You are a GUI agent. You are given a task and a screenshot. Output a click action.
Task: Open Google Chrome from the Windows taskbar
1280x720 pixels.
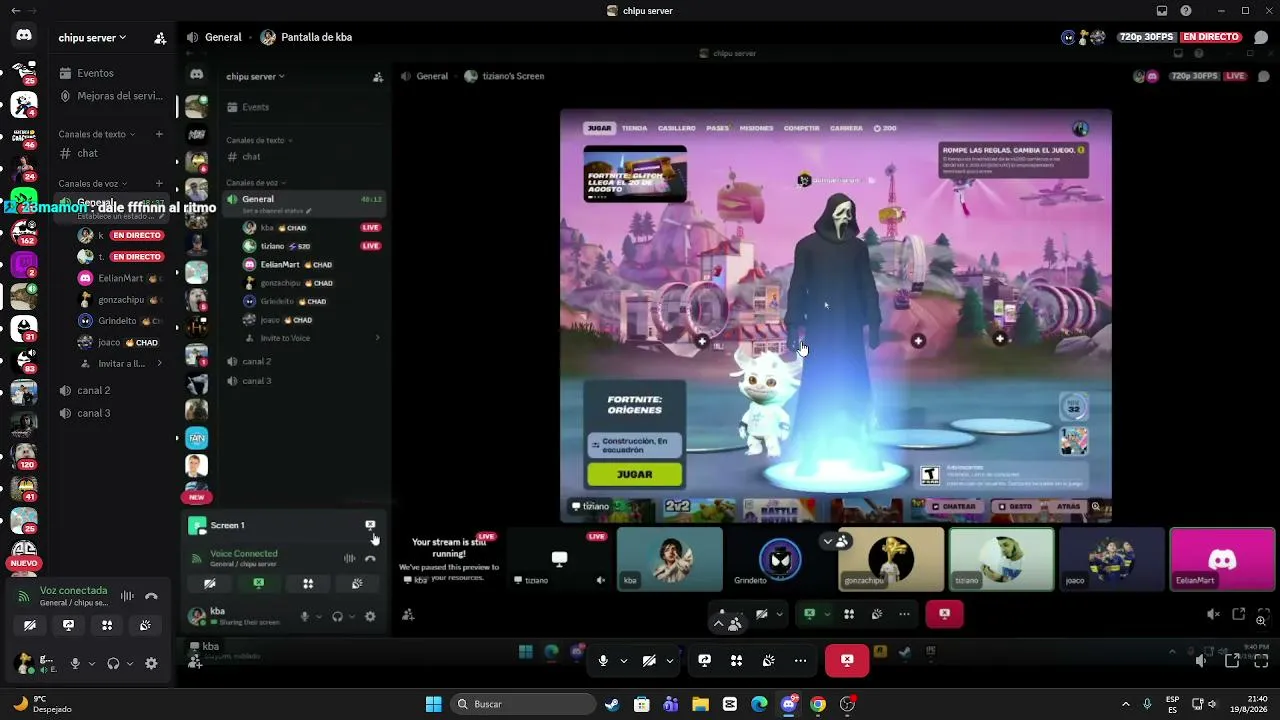coord(818,704)
